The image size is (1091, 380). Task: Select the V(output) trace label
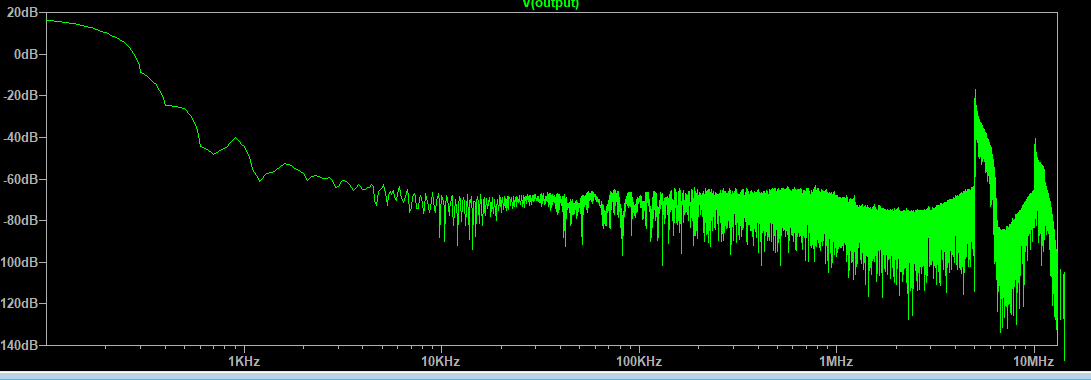tap(551, 3)
